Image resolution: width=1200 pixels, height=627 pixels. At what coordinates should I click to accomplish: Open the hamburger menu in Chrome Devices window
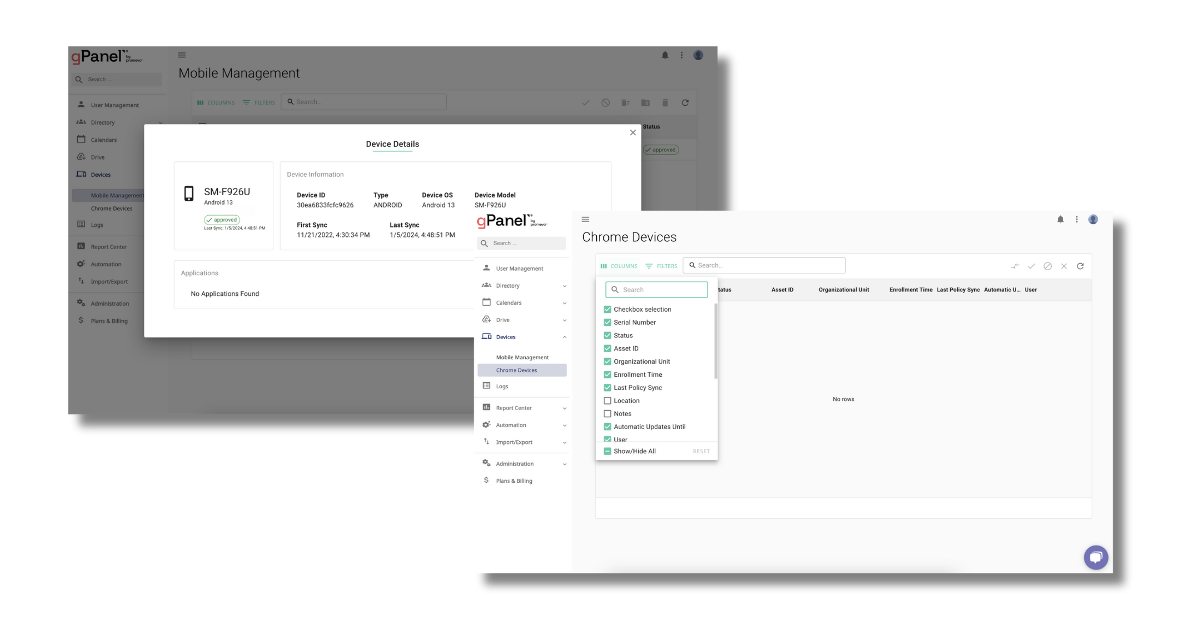pyautogui.click(x=586, y=219)
